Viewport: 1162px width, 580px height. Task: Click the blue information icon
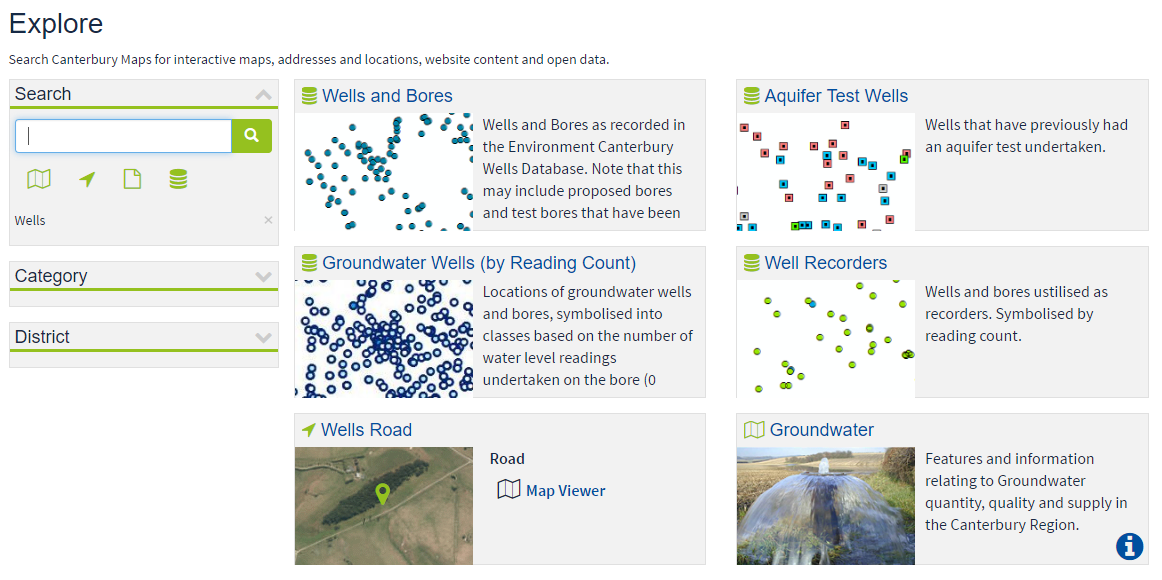pos(1129,546)
